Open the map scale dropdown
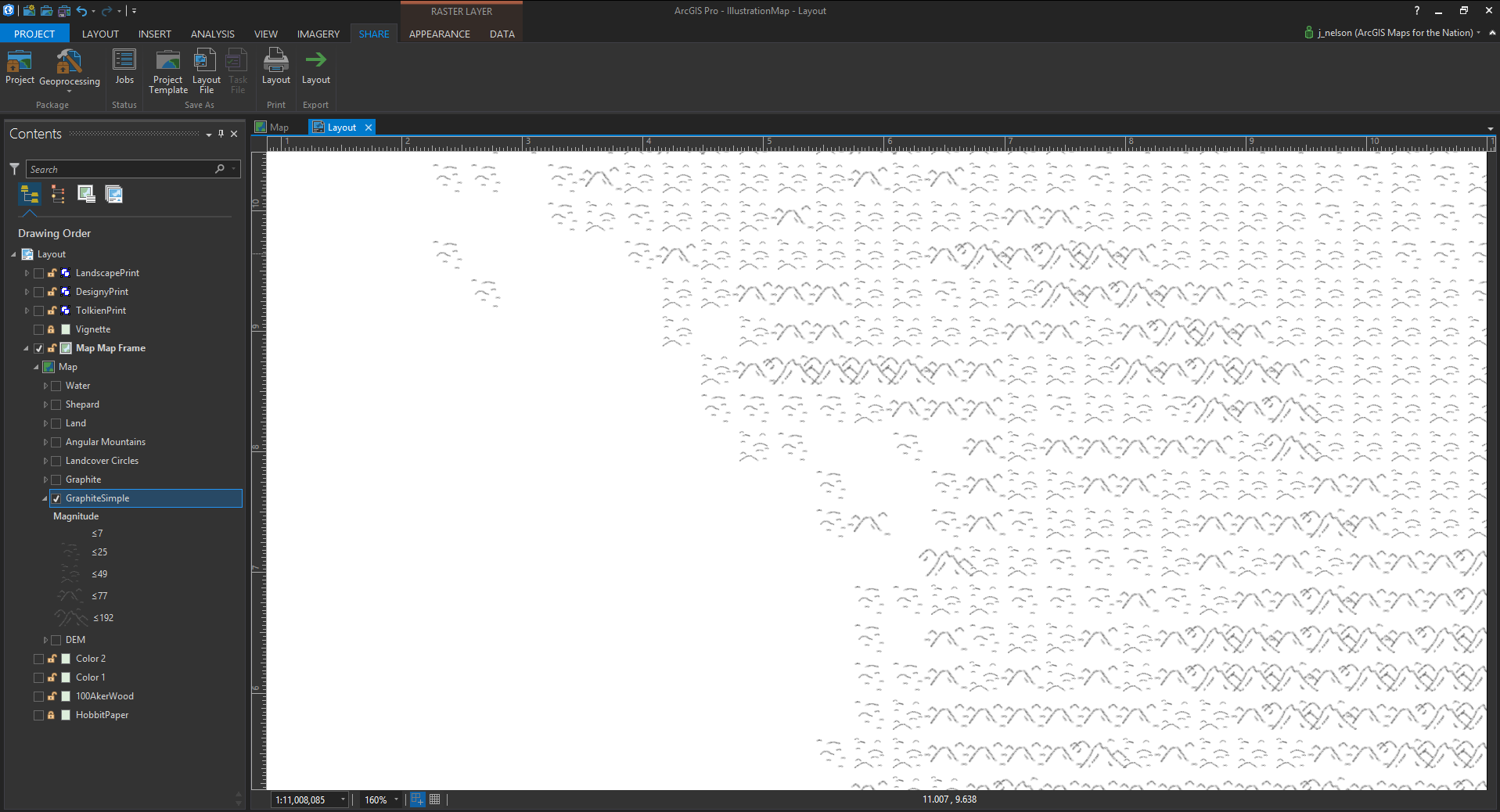The image size is (1500, 812). coord(343,799)
